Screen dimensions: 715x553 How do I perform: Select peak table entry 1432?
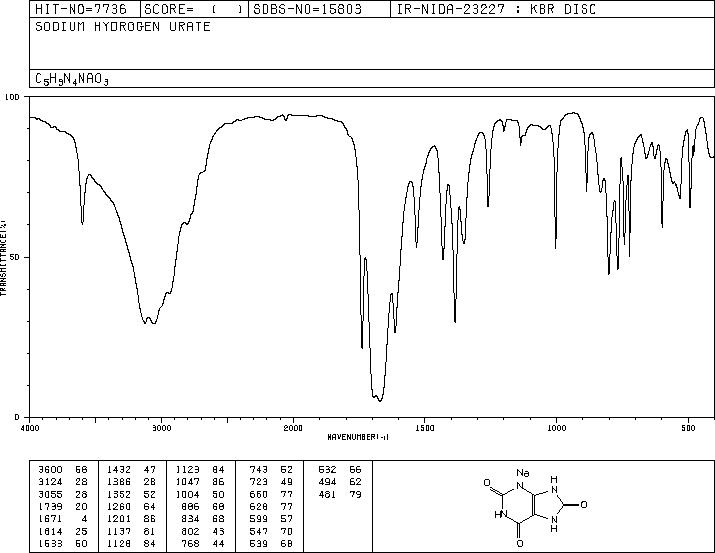pos(119,470)
